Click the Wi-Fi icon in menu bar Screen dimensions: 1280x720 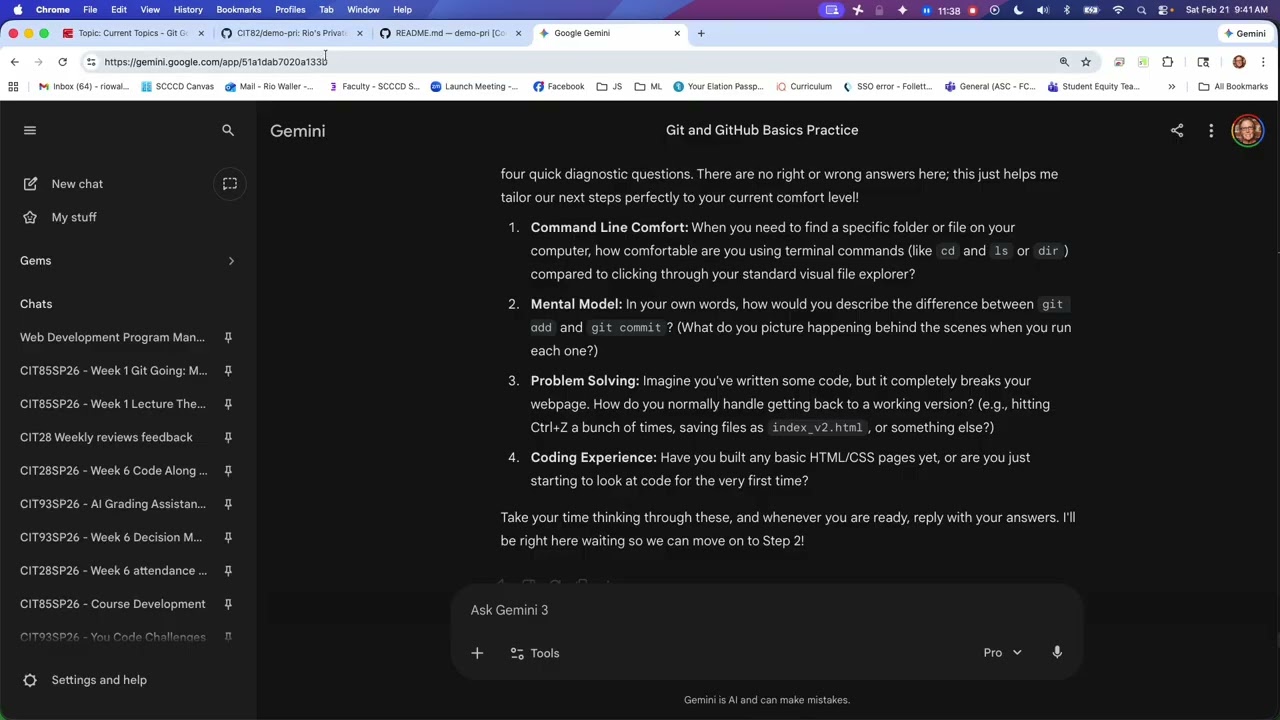click(x=1118, y=10)
